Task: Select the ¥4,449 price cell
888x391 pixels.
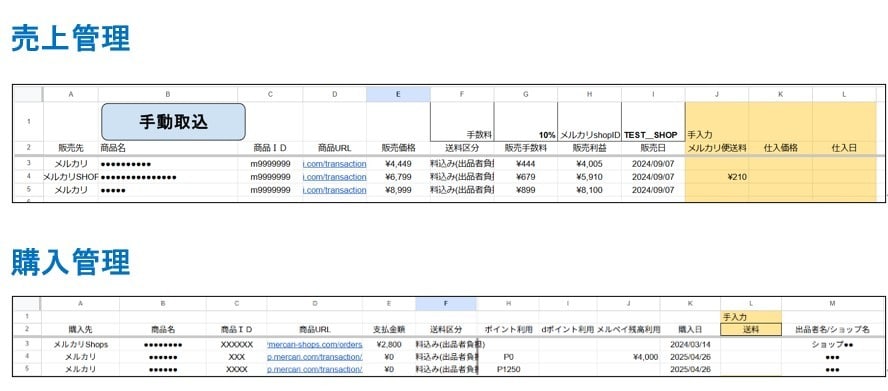Action: [x=398, y=164]
